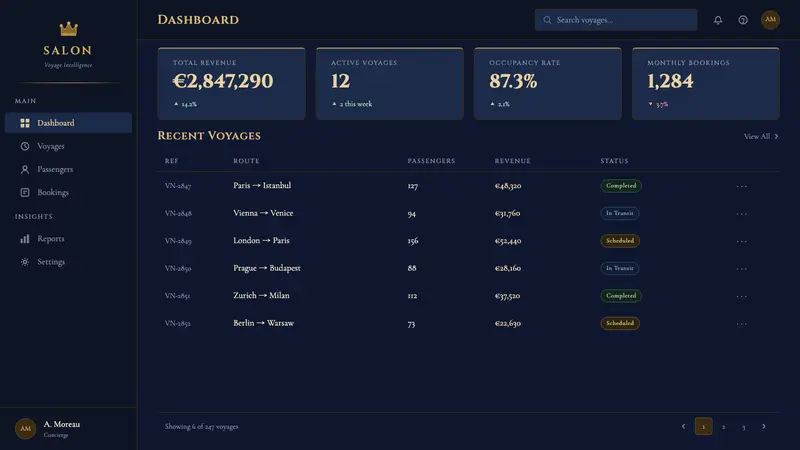Click the Reports bar chart icon

pyautogui.click(x=24, y=239)
